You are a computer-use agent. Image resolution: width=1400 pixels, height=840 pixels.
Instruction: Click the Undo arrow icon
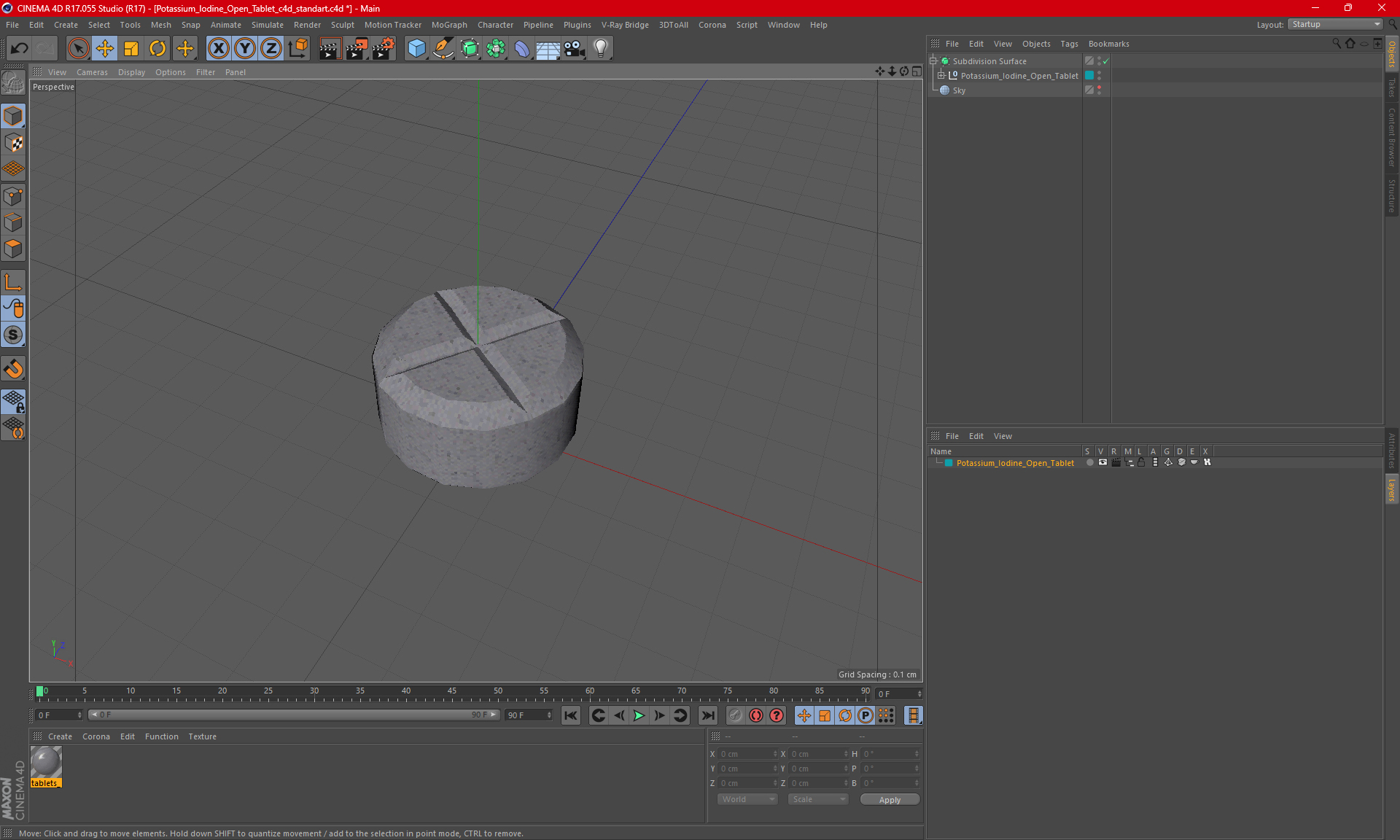tap(20, 48)
